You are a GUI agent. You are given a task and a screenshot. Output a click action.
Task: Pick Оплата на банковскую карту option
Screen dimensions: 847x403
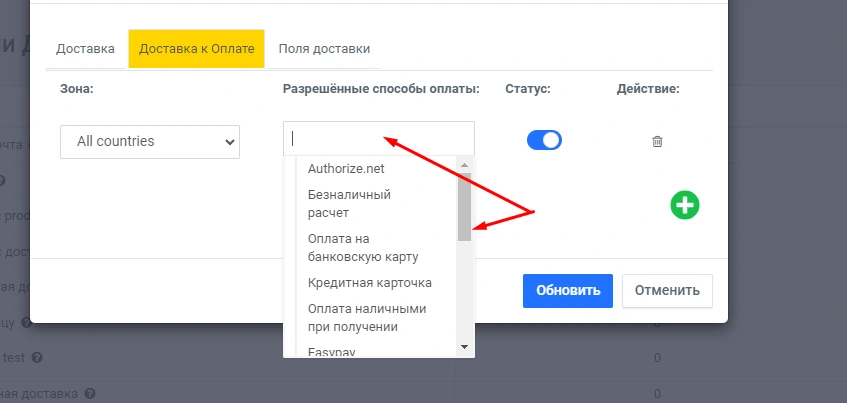363,247
